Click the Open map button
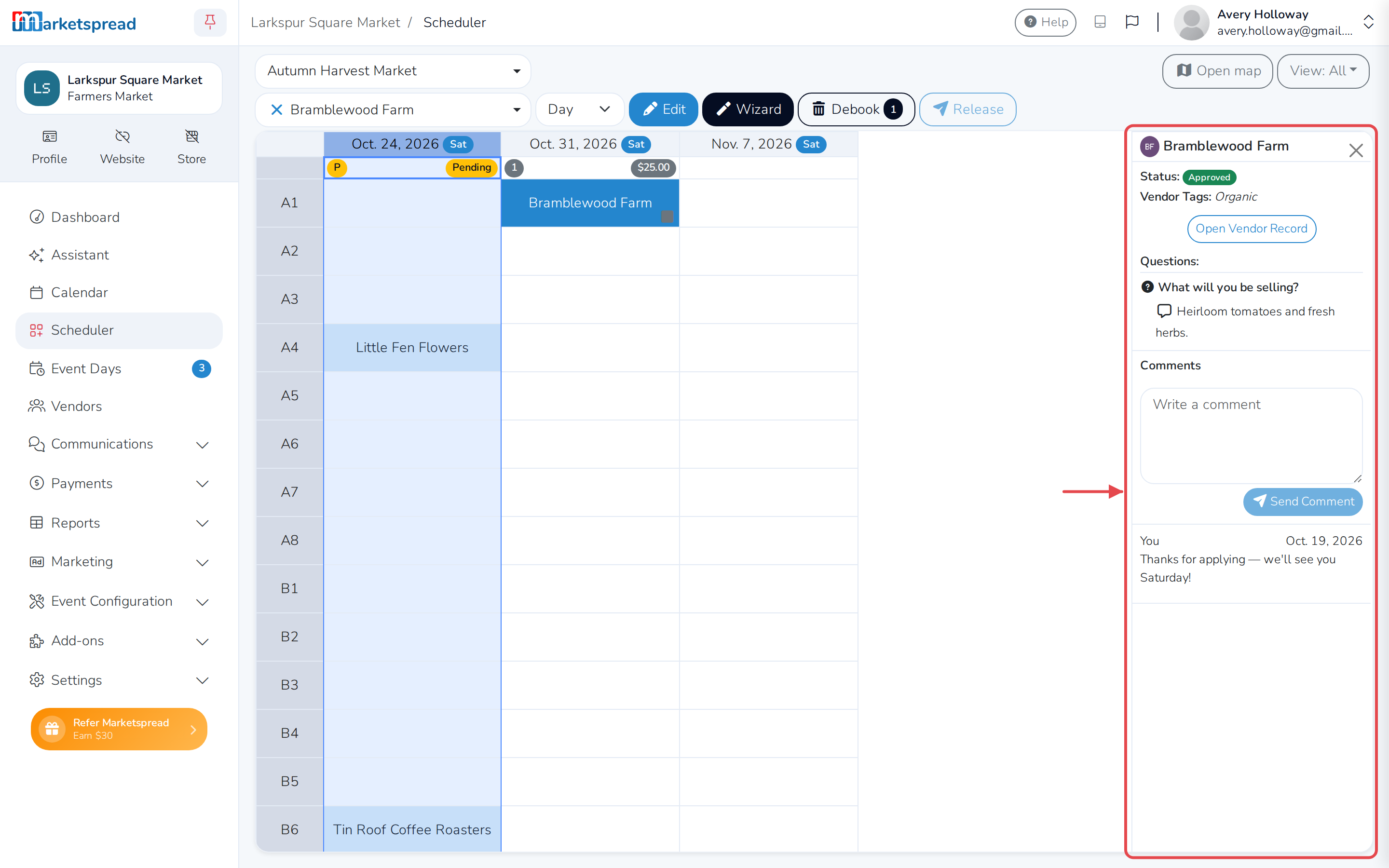1389x868 pixels. tap(1218, 71)
